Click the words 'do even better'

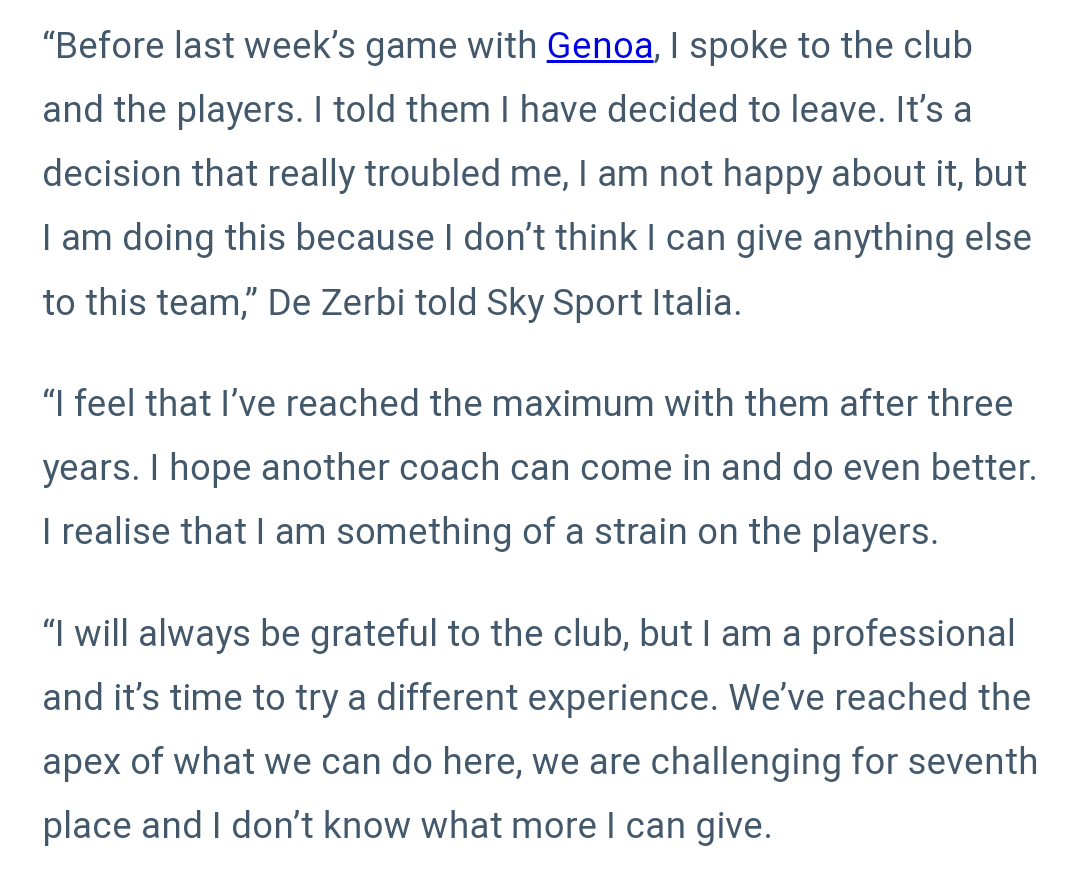914,468
